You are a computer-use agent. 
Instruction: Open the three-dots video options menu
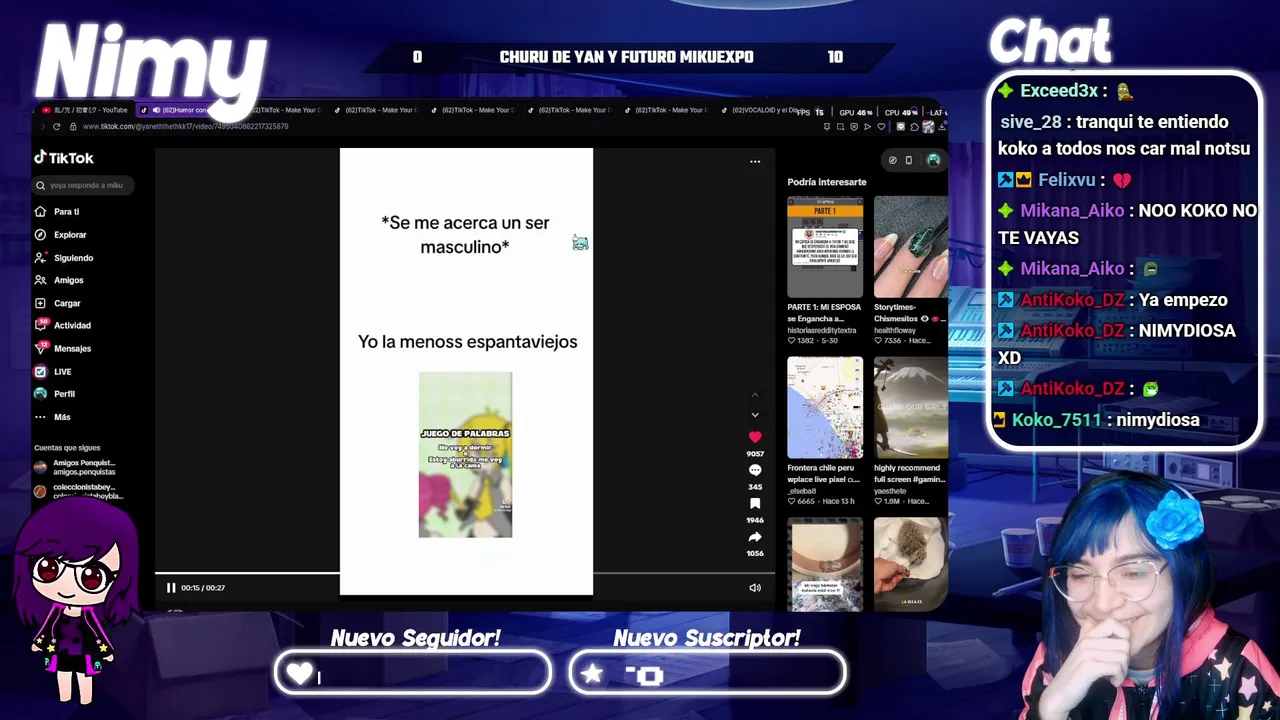755,161
